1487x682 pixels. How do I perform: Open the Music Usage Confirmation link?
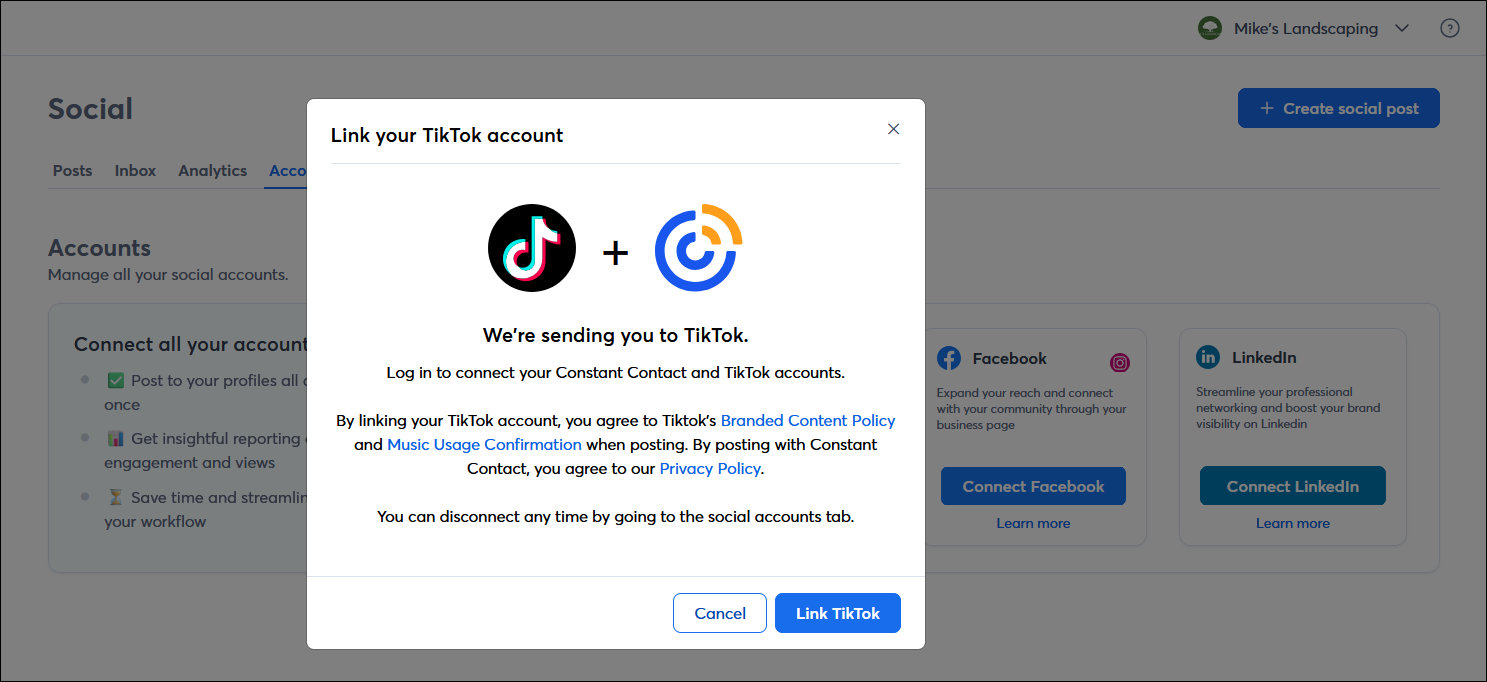coord(484,444)
